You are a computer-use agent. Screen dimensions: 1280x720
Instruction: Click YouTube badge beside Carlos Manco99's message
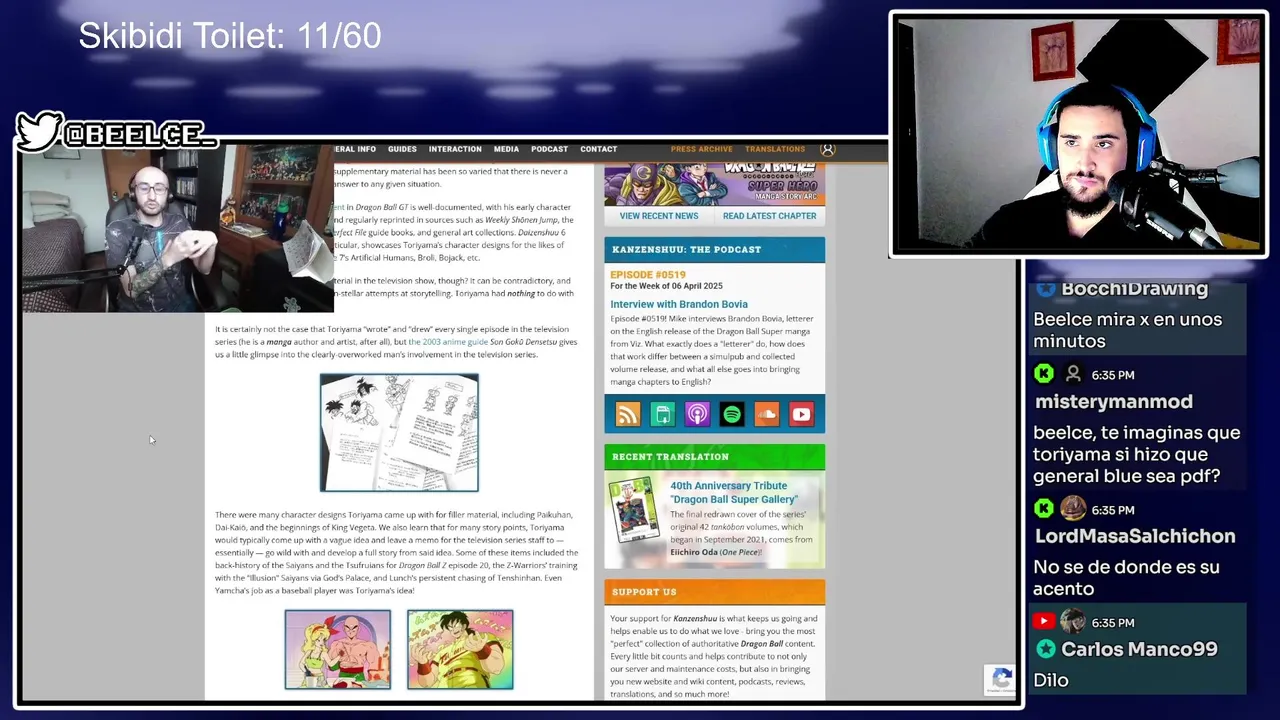click(x=1044, y=622)
